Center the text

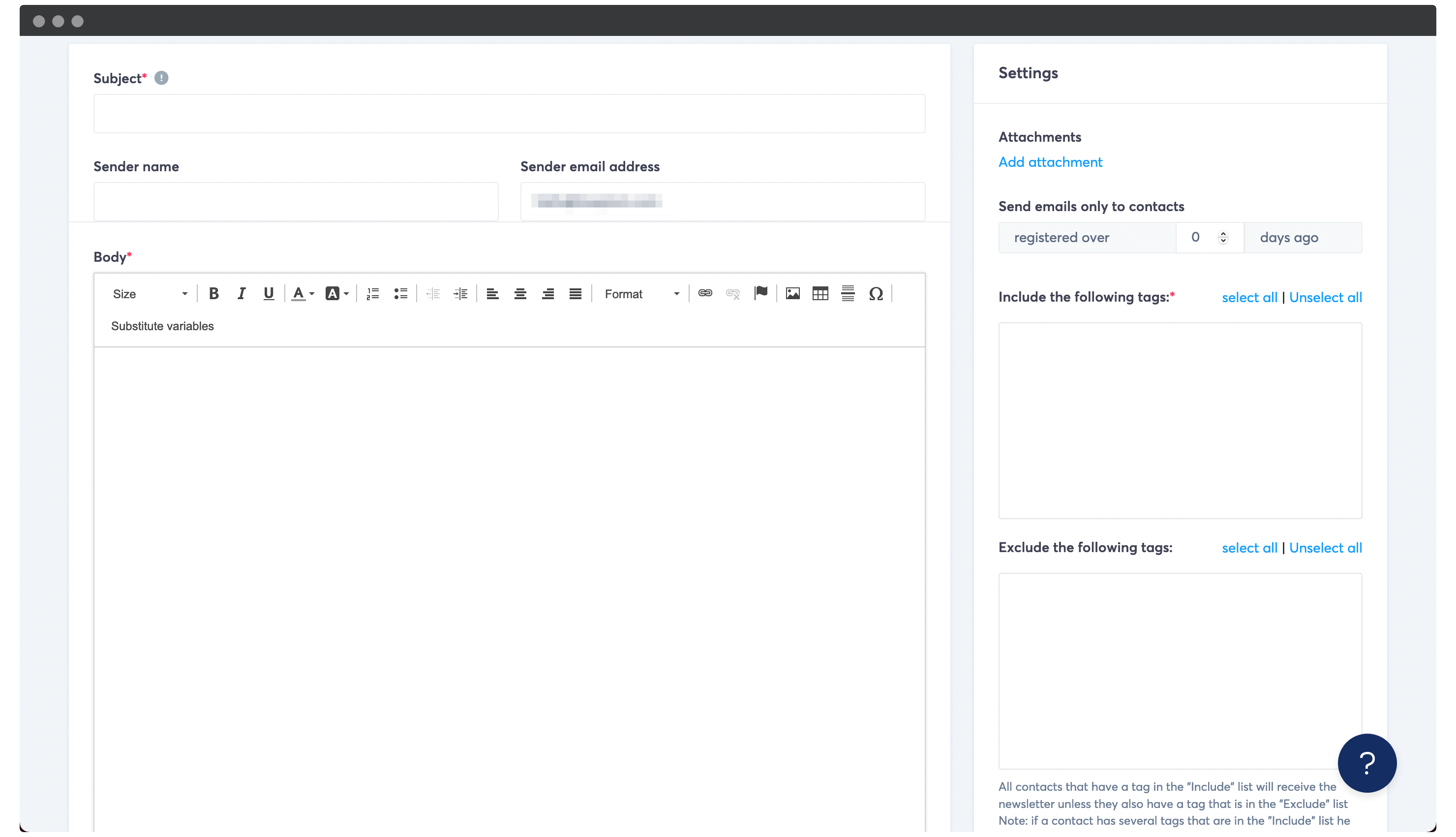click(x=520, y=294)
